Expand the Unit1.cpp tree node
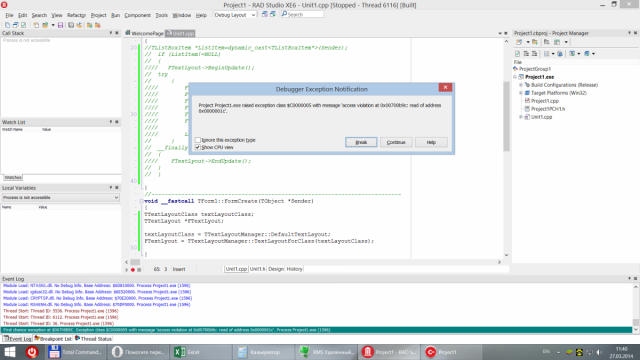 coord(521,117)
